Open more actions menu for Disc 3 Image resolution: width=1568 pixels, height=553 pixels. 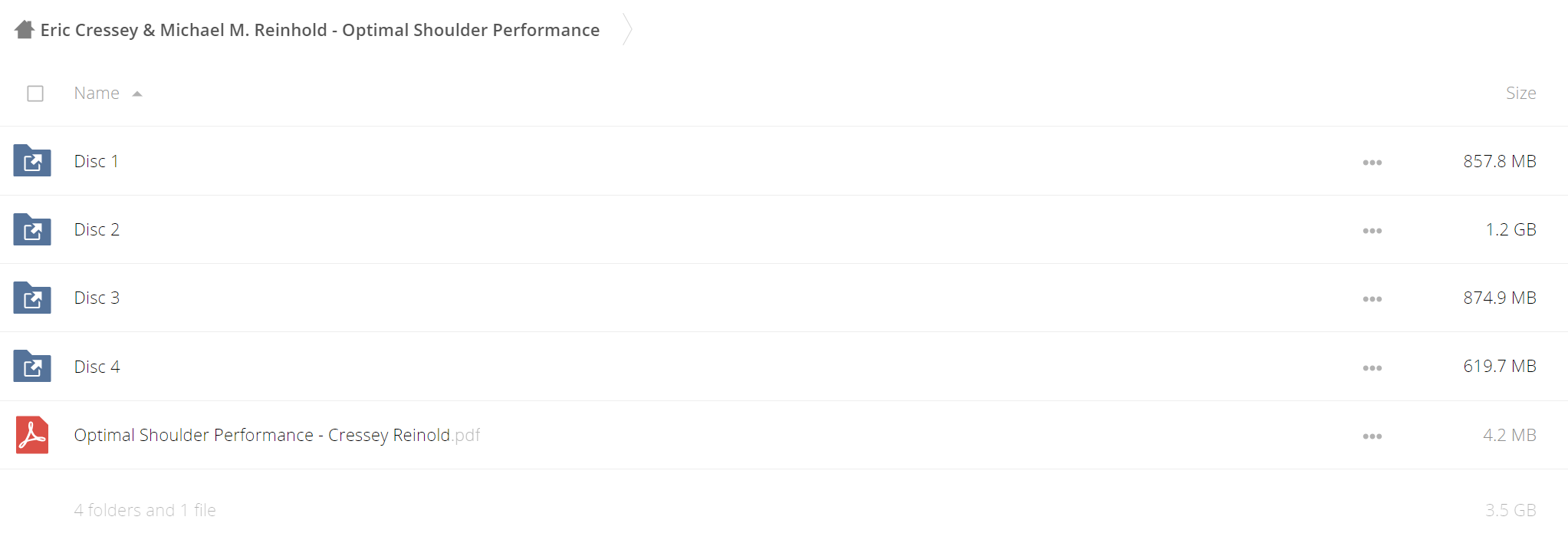[x=1372, y=299]
